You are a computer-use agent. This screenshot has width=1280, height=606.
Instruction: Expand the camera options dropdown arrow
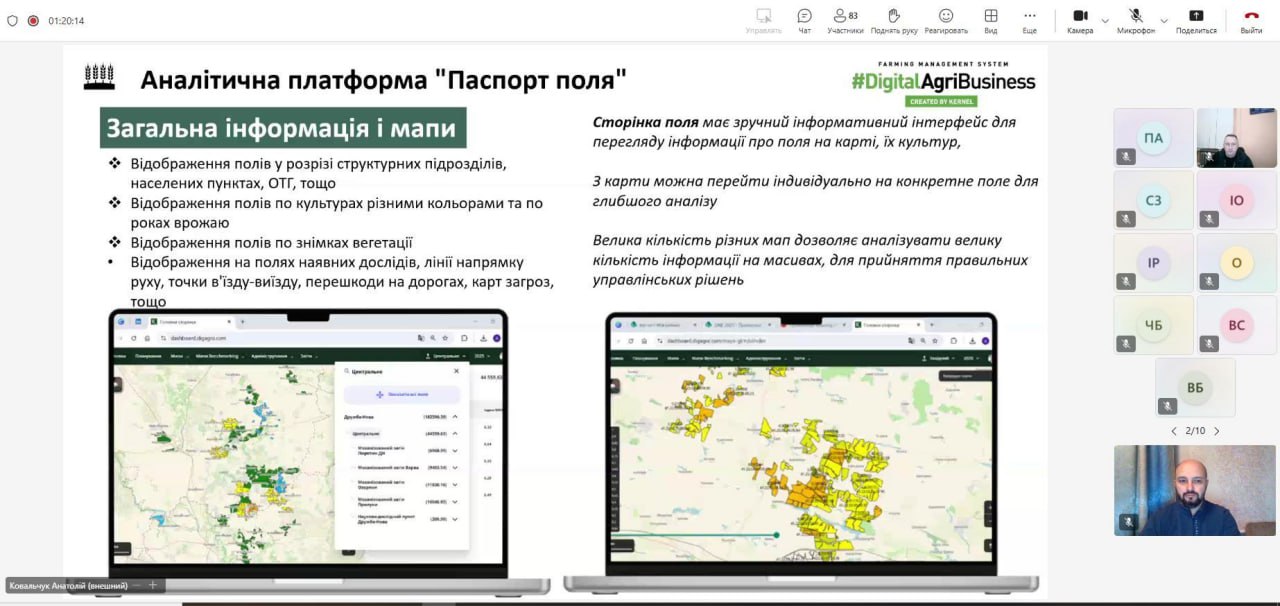tap(1105, 20)
